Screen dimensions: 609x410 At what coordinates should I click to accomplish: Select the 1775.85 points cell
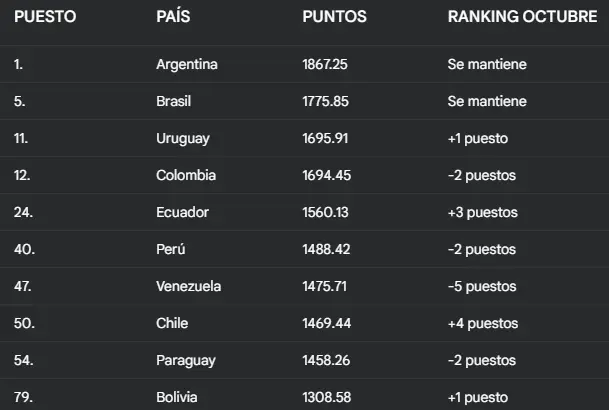325,102
